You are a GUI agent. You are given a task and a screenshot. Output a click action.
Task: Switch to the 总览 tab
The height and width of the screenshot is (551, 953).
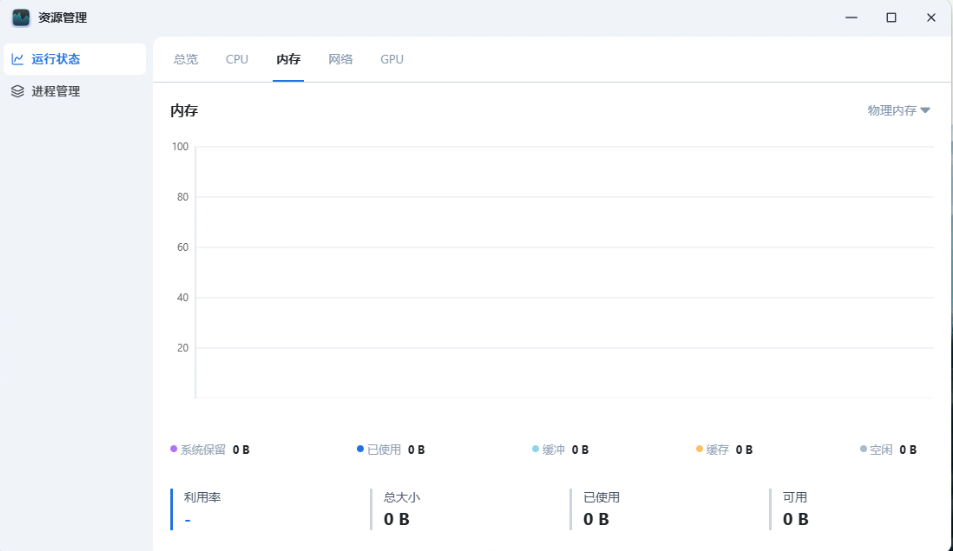(x=186, y=59)
